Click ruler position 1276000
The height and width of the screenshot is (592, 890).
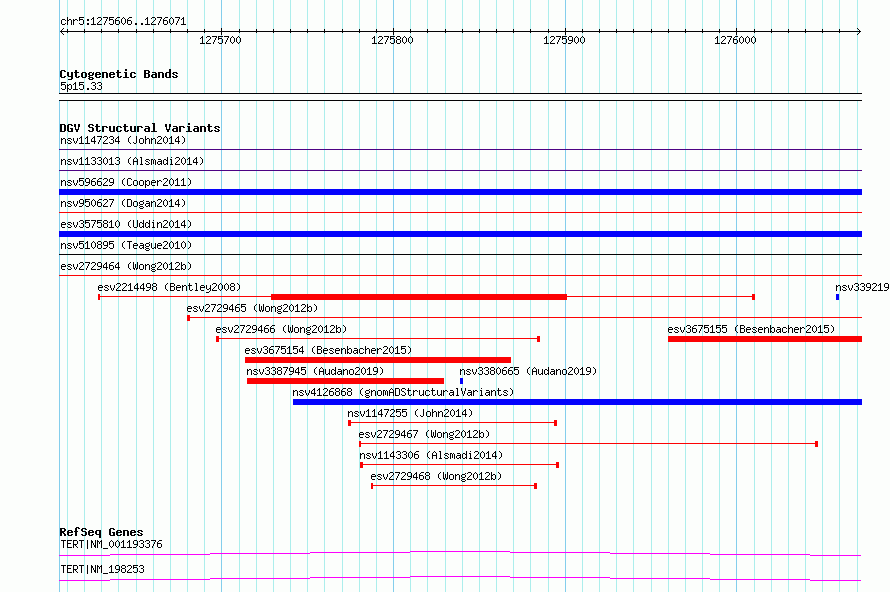[x=736, y=40]
